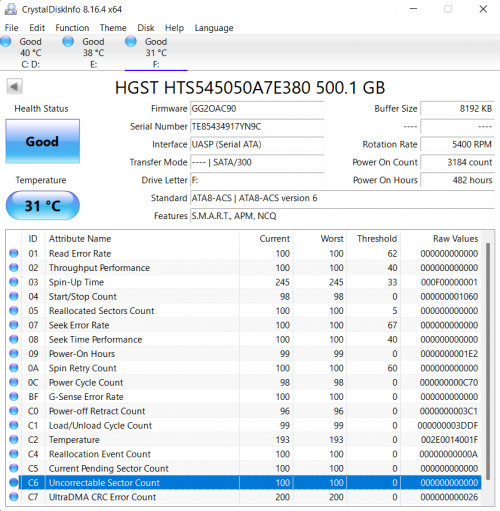This screenshot has width=500, height=511.
Task: Click the CrystalDiskInfo app icon in title bar
Action: (x=11, y=9)
